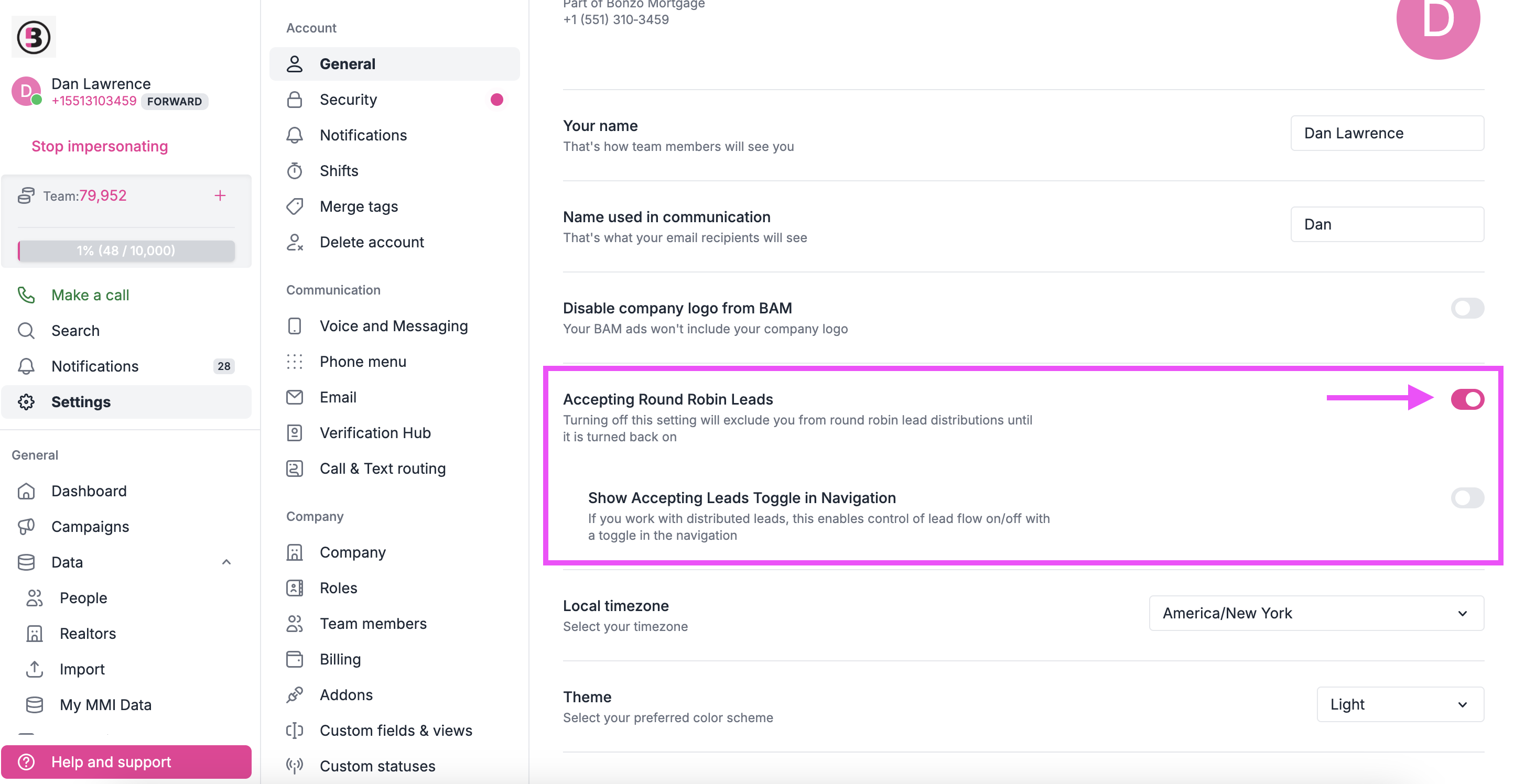Viewport: 1514px width, 784px height.
Task: Click Stop impersonating link
Action: click(x=99, y=146)
